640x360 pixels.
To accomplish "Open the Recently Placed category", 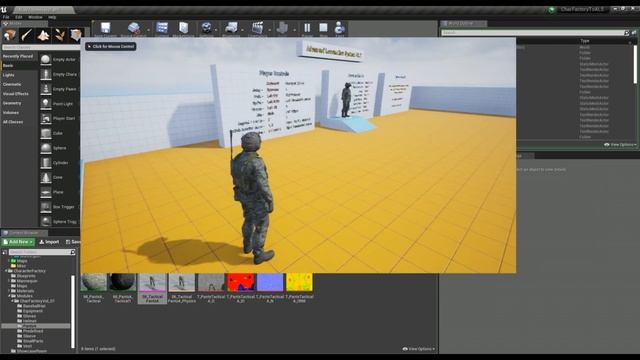I will (x=18, y=56).
